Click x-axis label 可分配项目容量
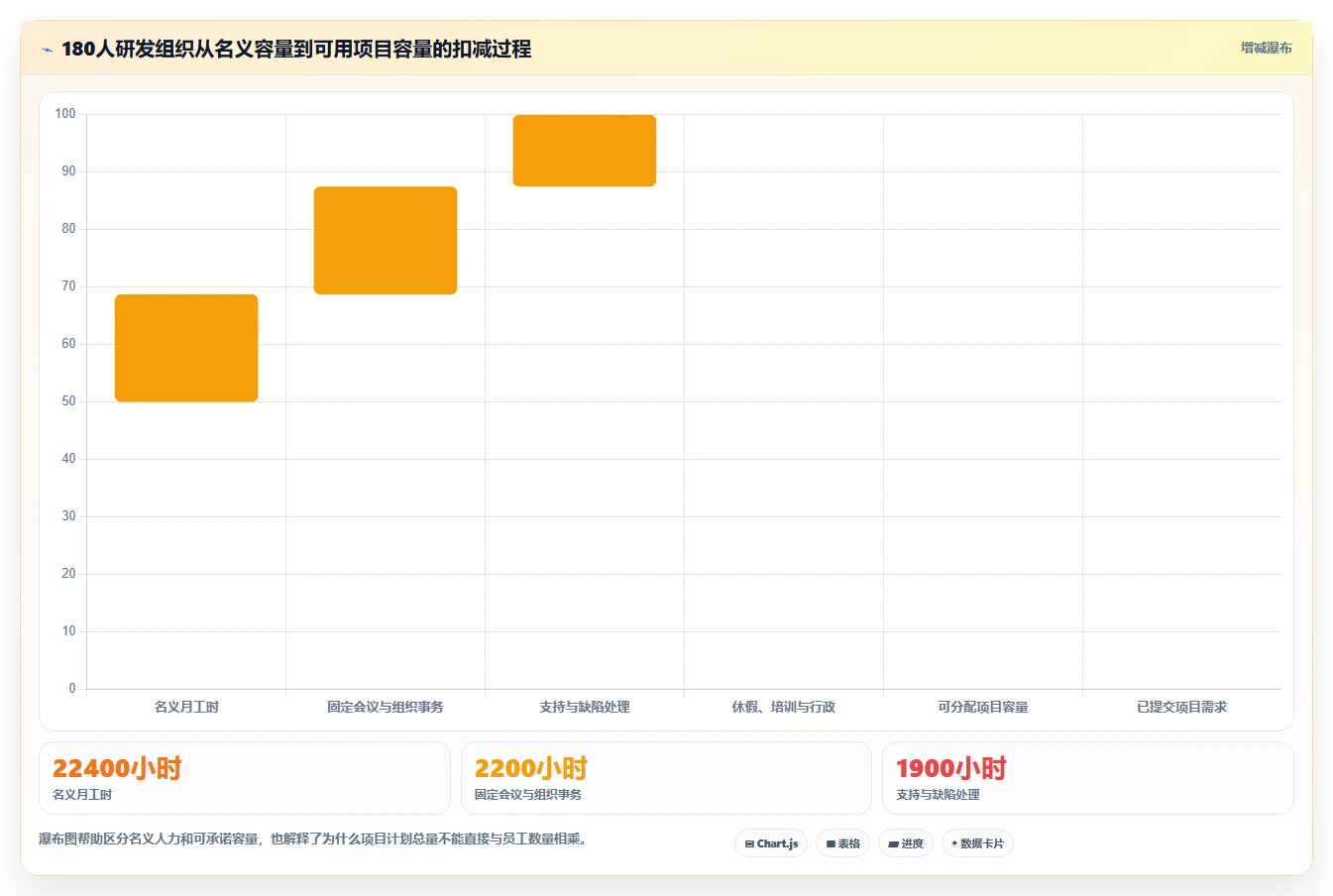 (x=983, y=707)
